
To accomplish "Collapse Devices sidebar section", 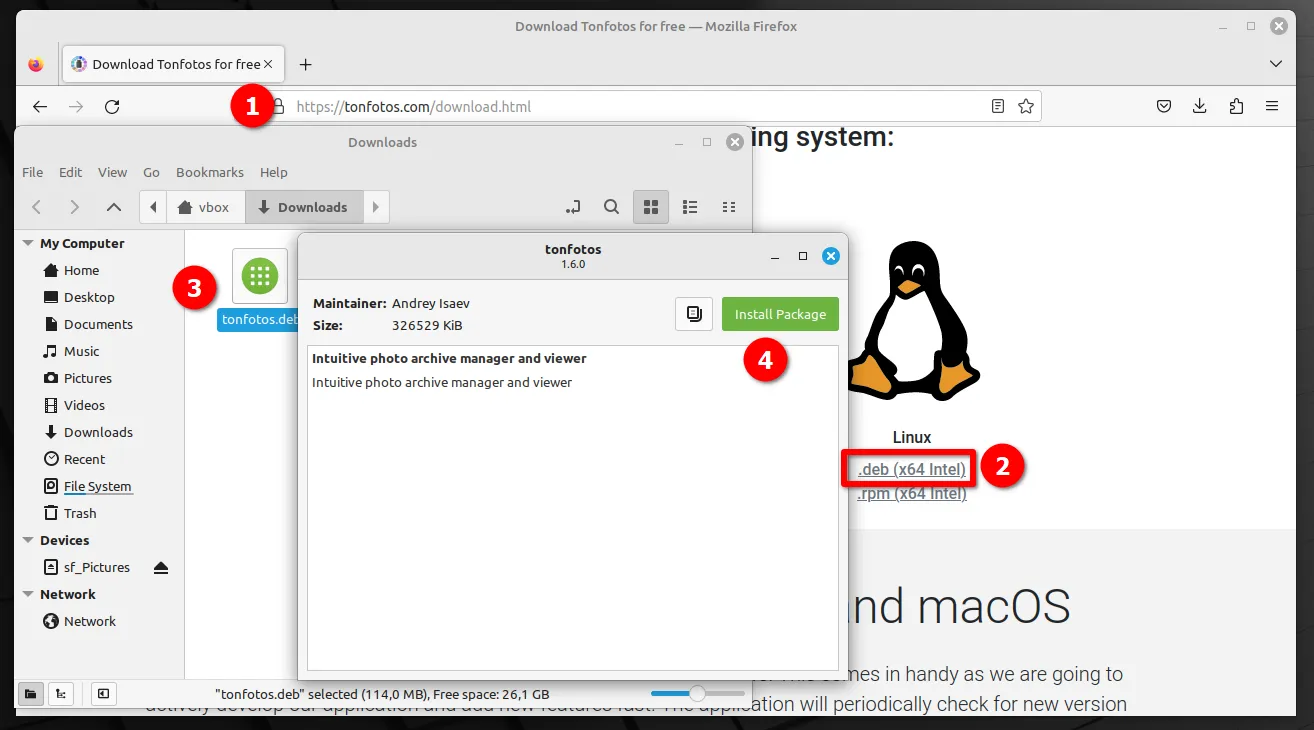I will click(28, 541).
